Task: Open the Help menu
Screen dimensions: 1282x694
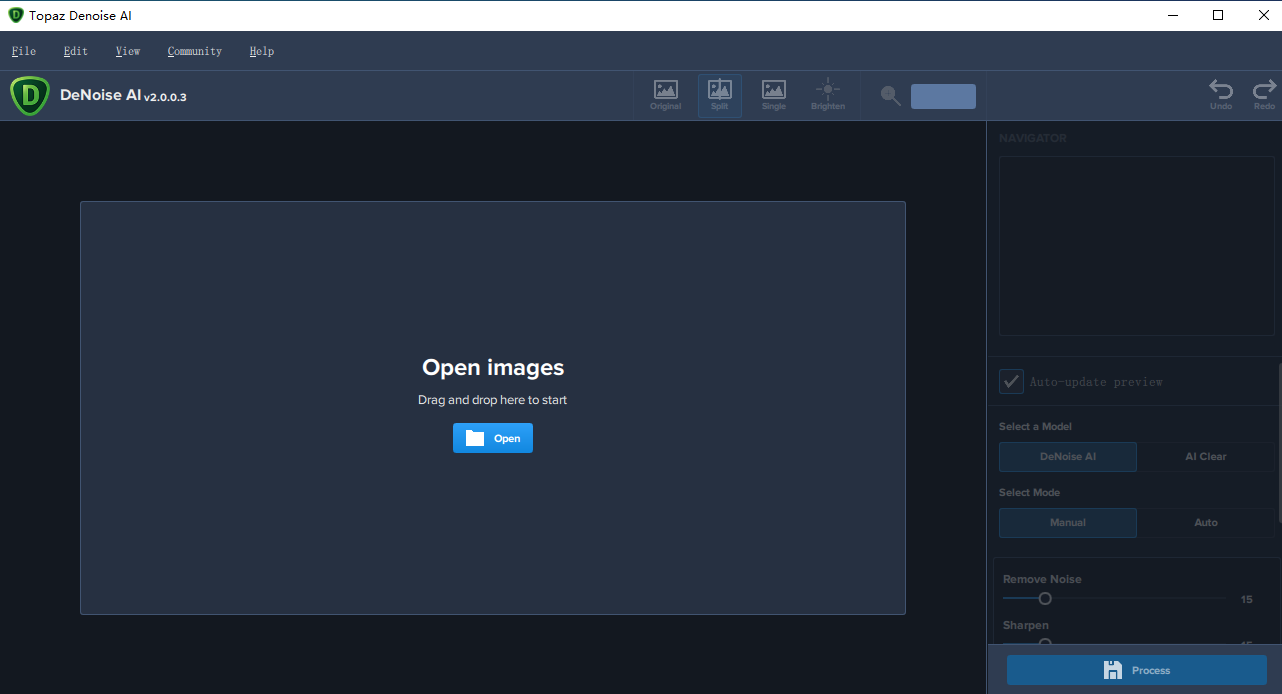Action: click(262, 51)
